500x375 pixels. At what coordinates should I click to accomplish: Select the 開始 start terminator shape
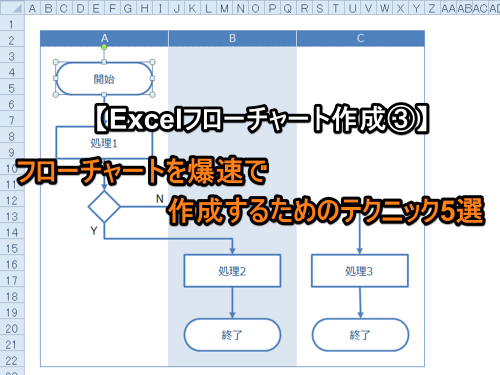click(x=104, y=79)
